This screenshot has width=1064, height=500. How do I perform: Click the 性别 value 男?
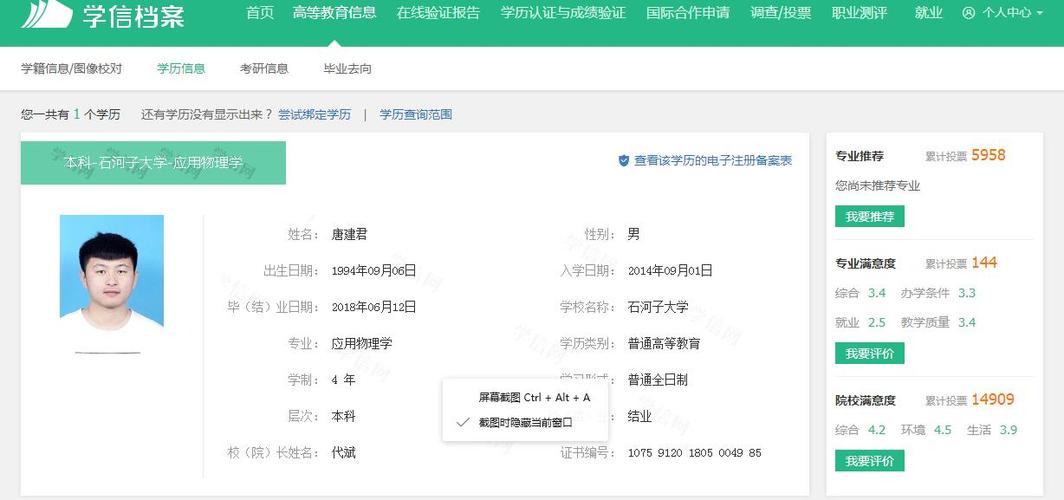634,235
